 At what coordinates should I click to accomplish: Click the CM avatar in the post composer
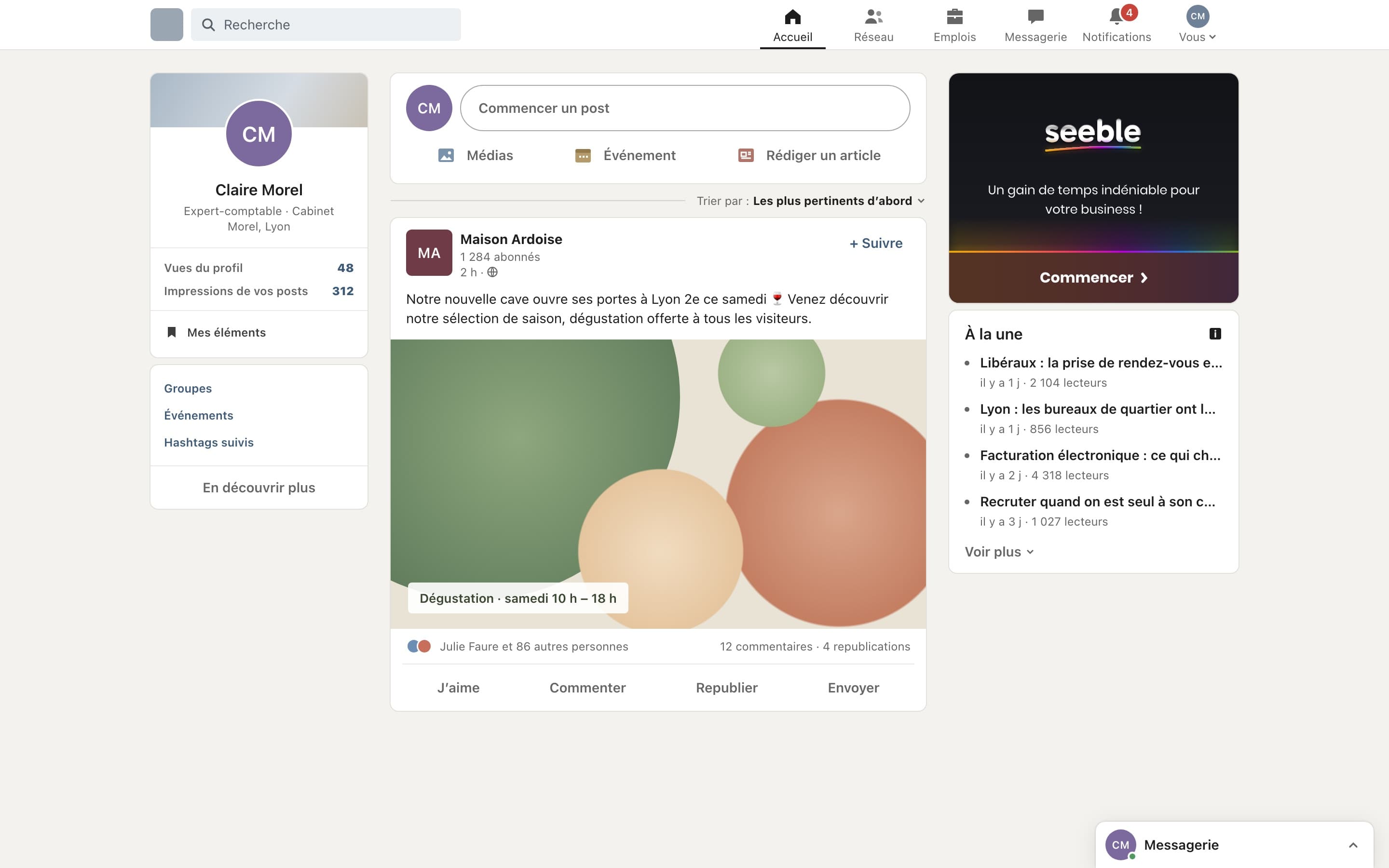(429, 108)
